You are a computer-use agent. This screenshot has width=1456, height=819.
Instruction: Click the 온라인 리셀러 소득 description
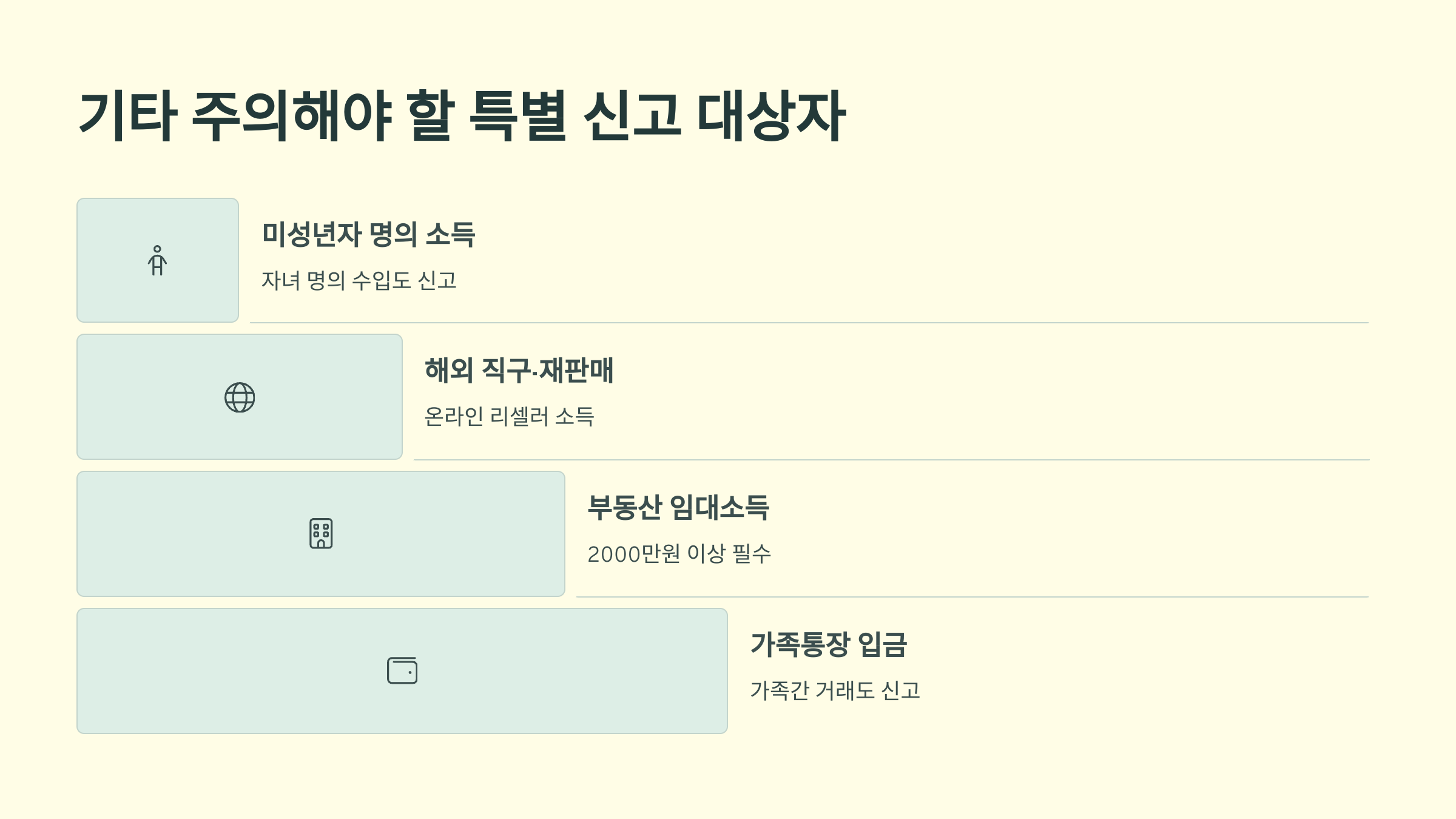[509, 417]
